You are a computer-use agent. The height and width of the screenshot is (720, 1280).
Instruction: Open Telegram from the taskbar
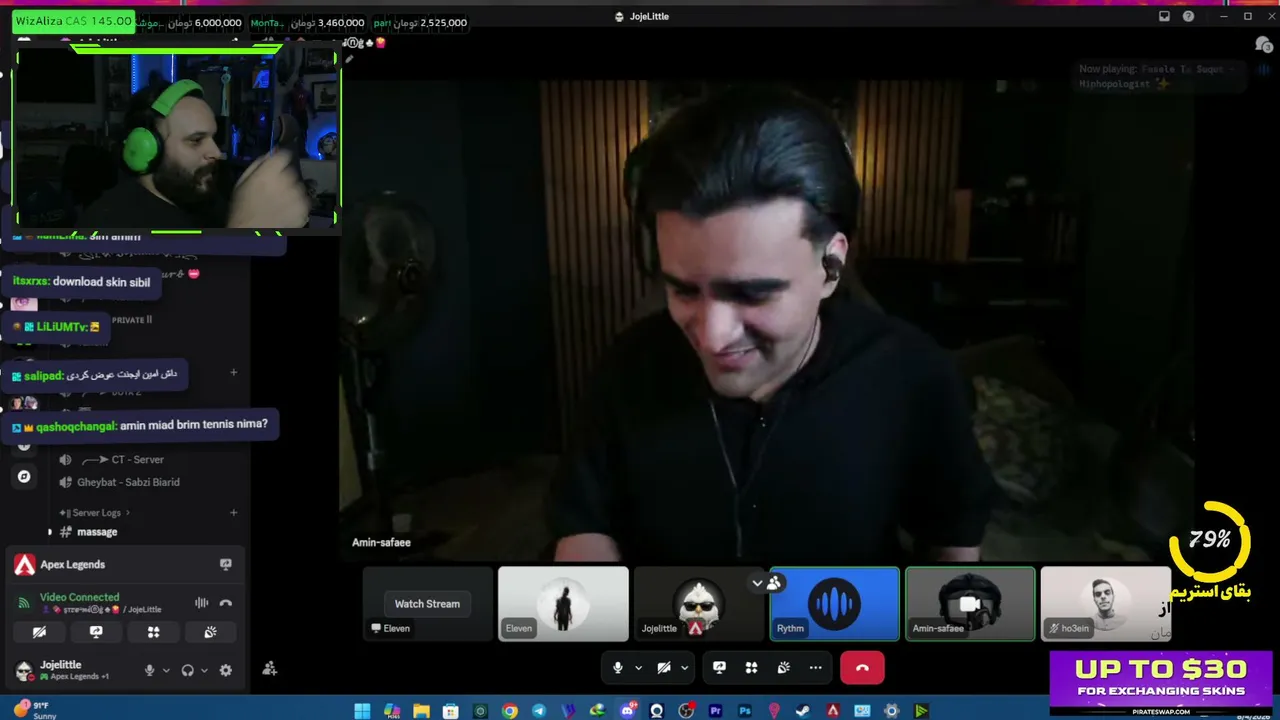click(x=539, y=711)
